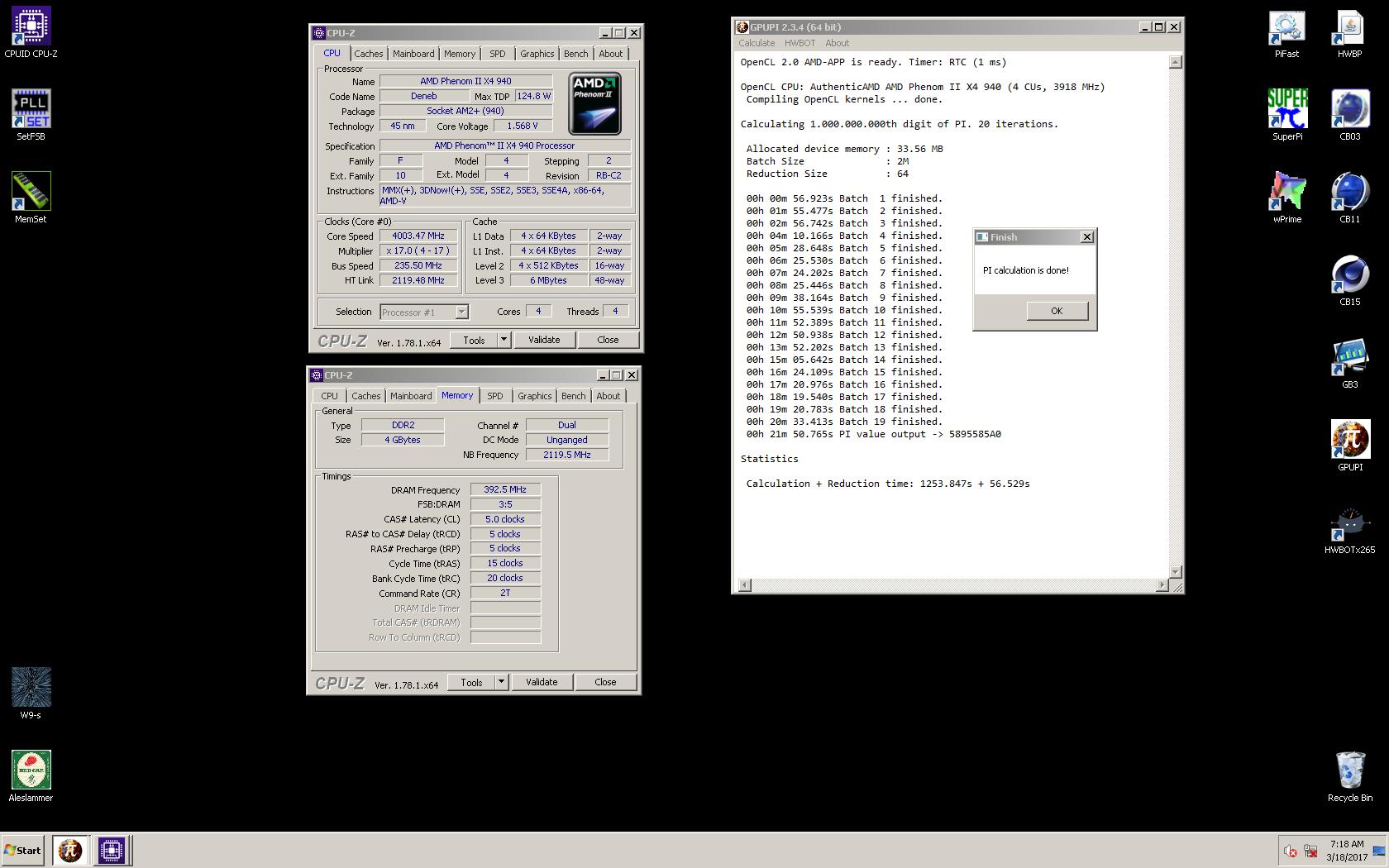The height and width of the screenshot is (868, 1389).
Task: Open the PiFast desktop shortcut
Action: pos(1286,33)
